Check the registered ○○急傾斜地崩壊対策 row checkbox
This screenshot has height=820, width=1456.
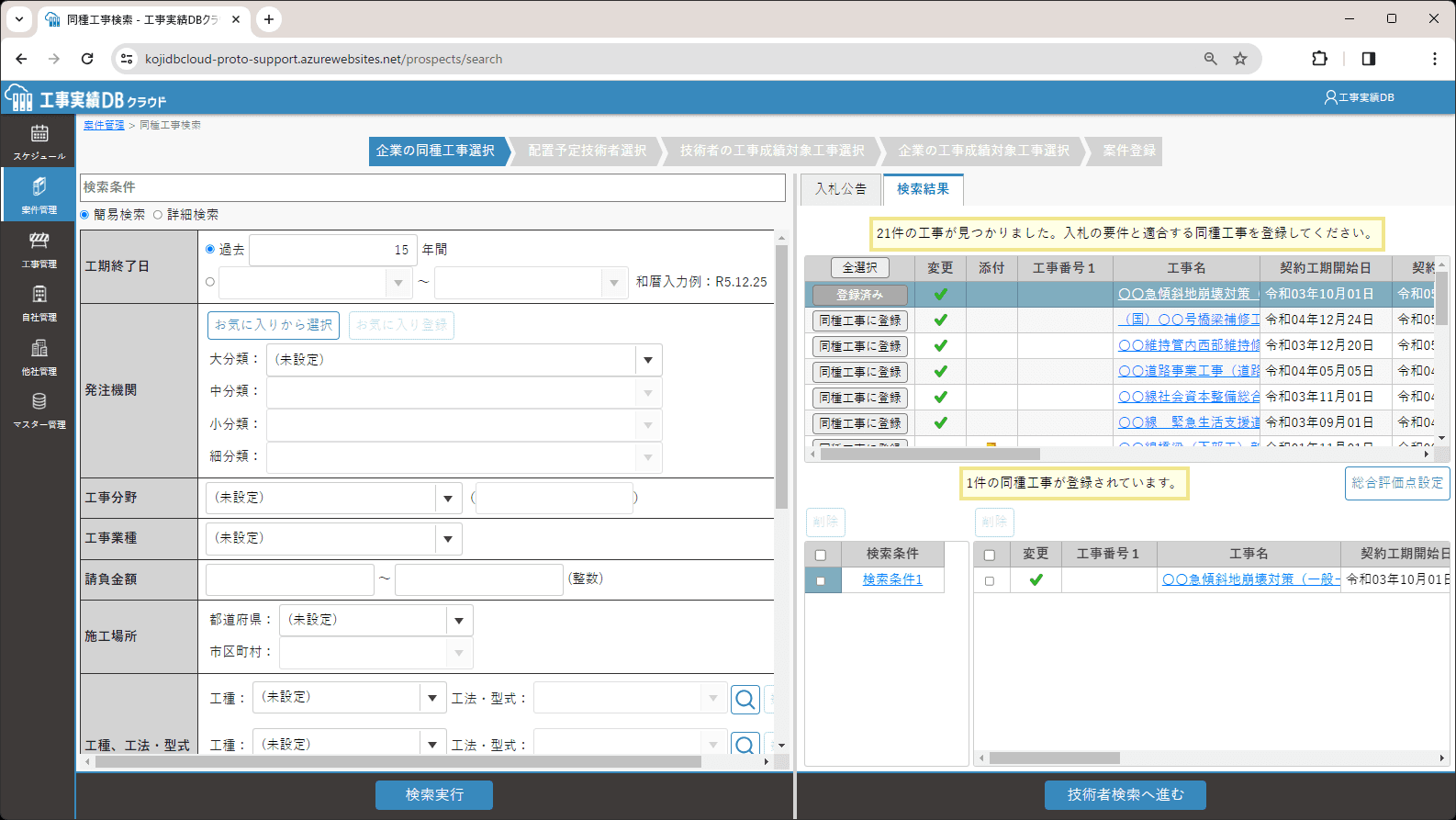pyautogui.click(x=990, y=580)
